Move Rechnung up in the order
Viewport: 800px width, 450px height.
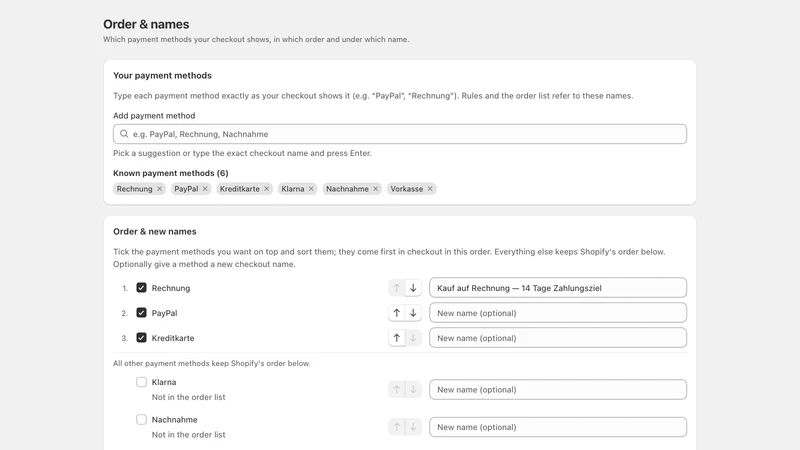[396, 288]
